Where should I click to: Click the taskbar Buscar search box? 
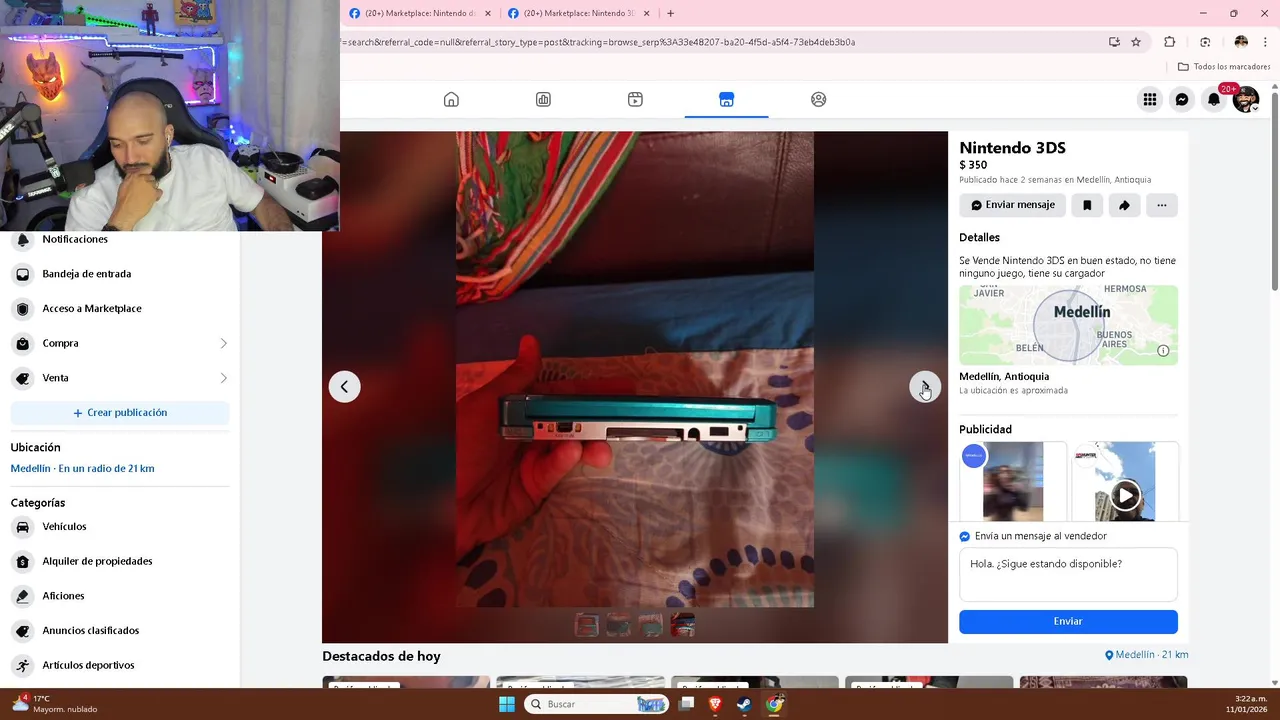point(597,704)
